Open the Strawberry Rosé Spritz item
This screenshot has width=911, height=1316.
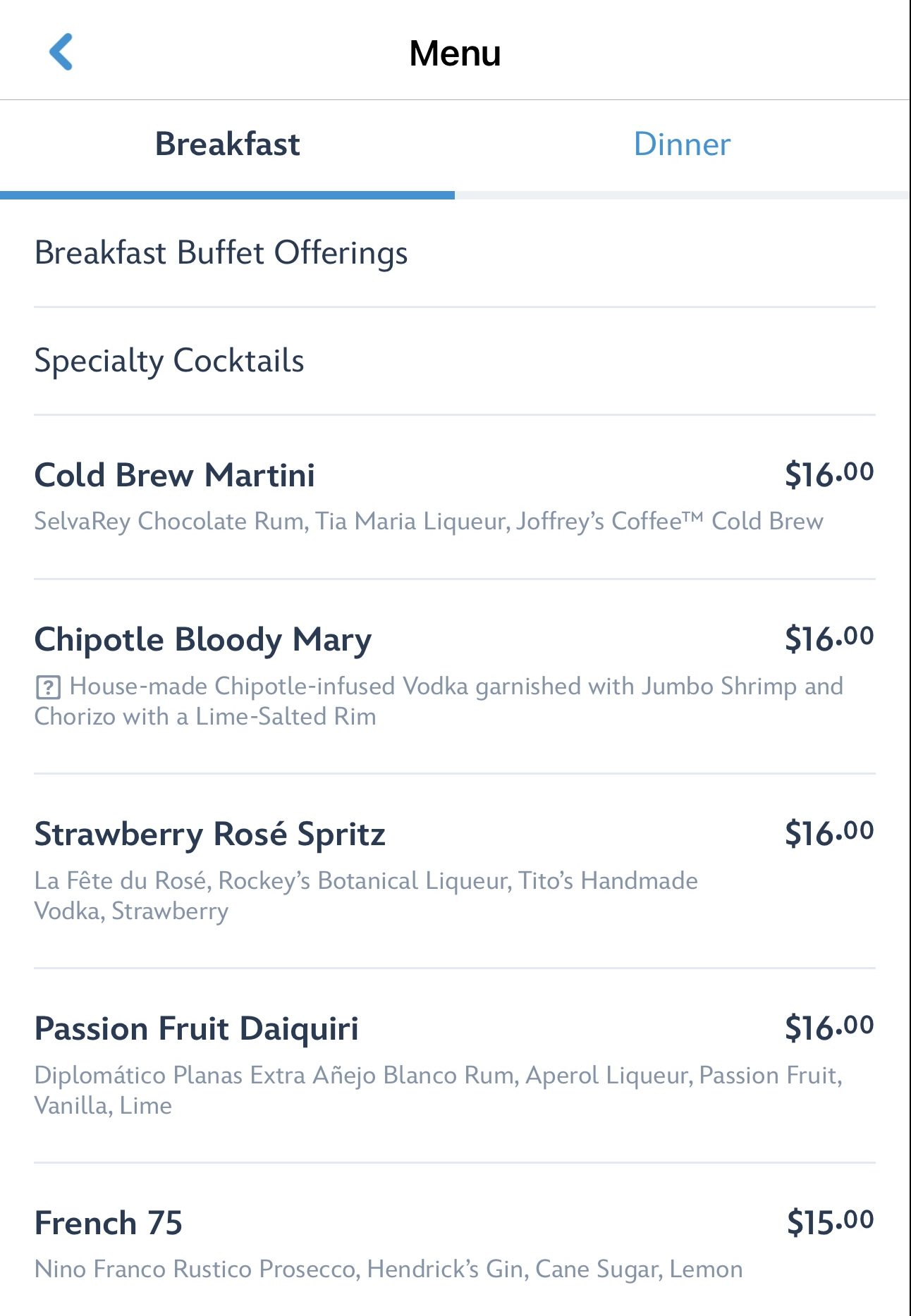[209, 835]
